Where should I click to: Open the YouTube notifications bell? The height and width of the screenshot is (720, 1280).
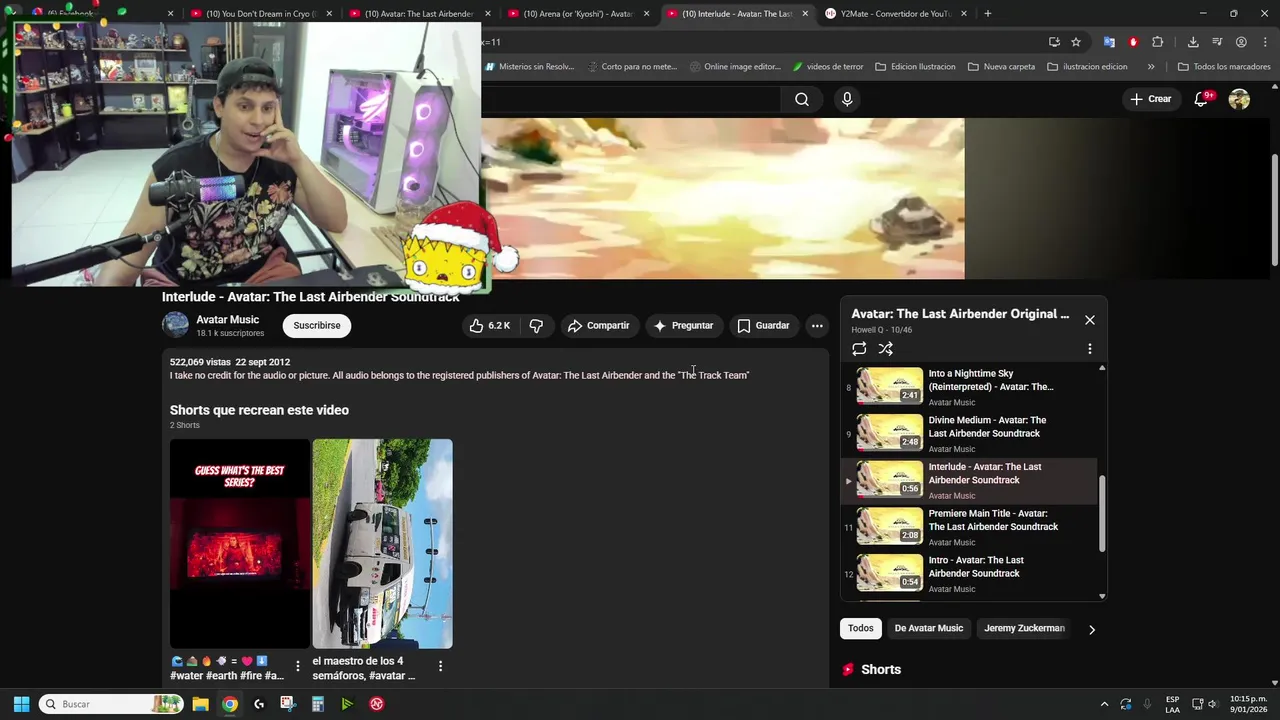[1202, 99]
